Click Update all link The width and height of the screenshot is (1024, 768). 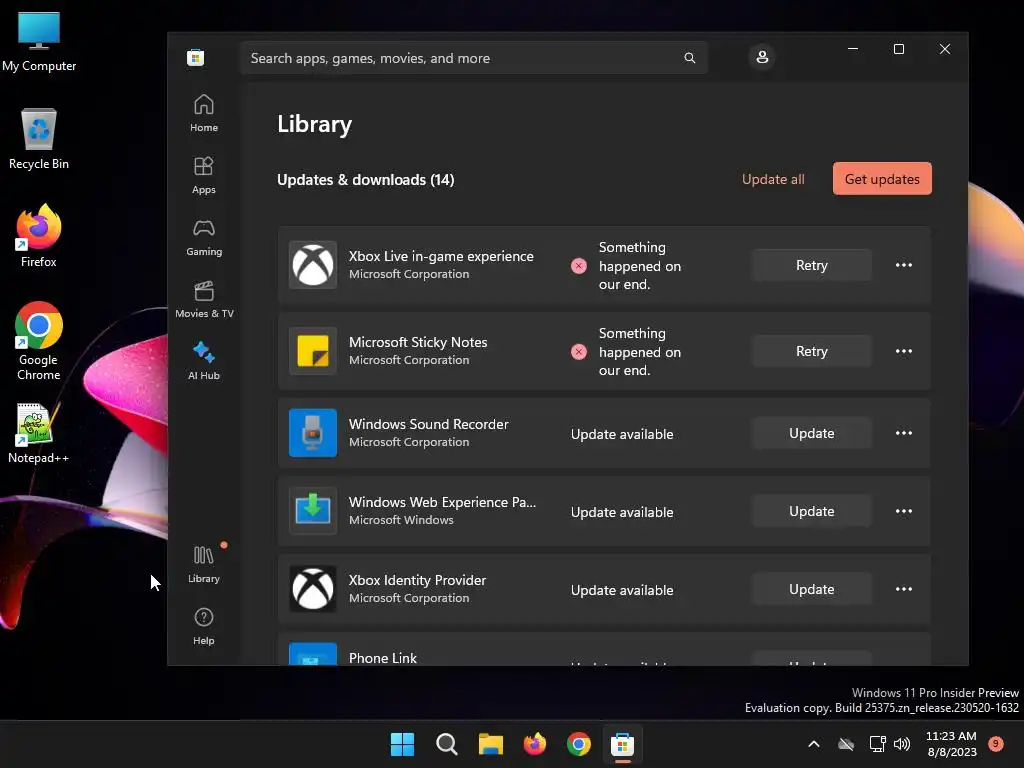coord(773,179)
